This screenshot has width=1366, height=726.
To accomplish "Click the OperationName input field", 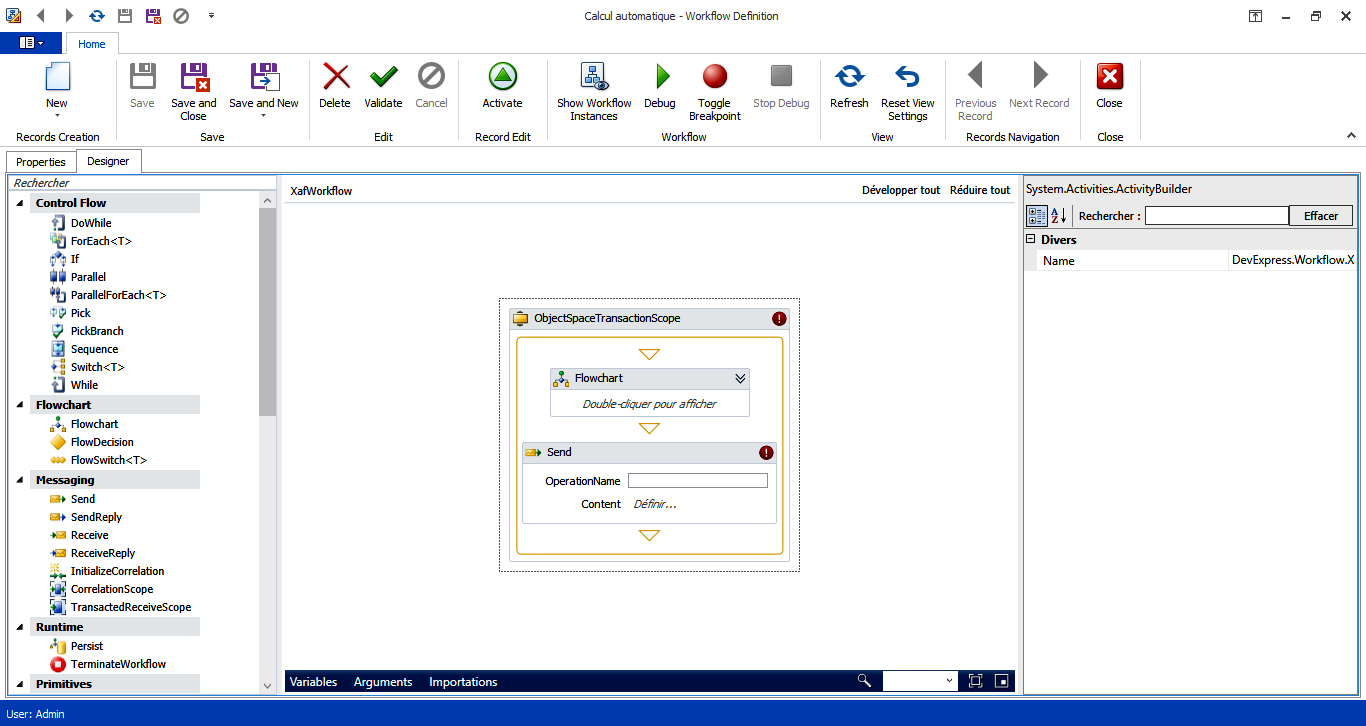I will [x=698, y=481].
